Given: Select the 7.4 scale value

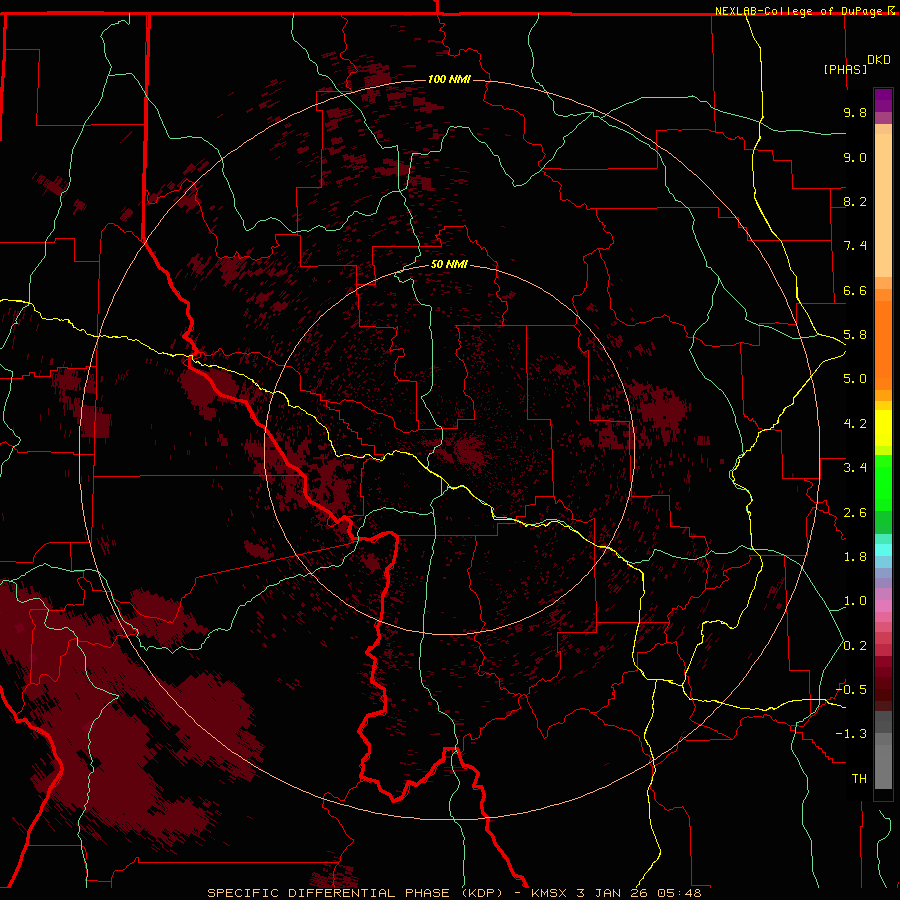Looking at the screenshot, I should pos(855,246).
